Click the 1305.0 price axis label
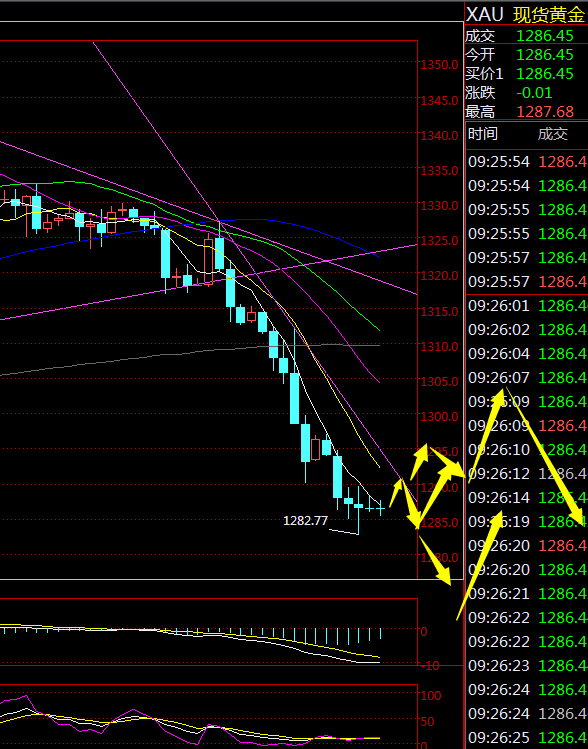Image resolution: width=588 pixels, height=749 pixels. tap(439, 382)
